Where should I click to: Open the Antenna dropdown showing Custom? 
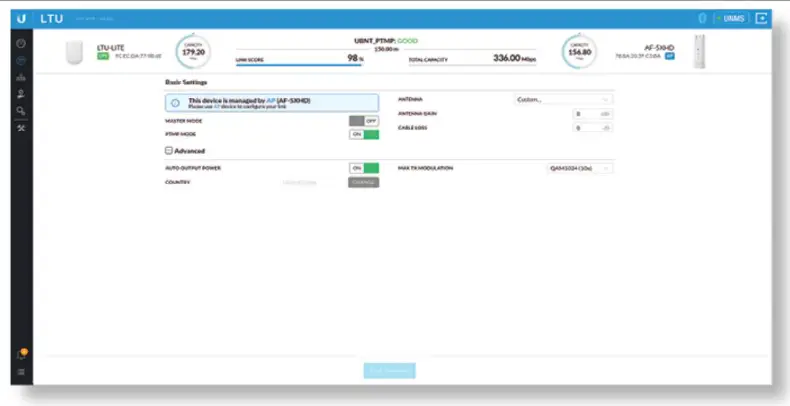pyautogui.click(x=563, y=100)
